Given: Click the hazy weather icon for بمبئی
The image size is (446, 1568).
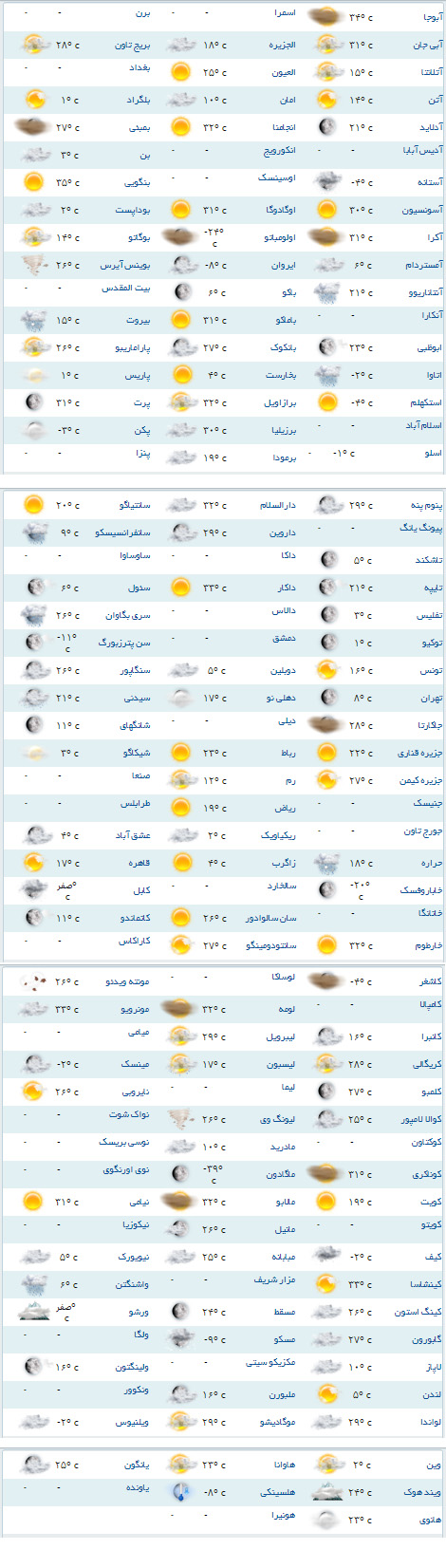Looking at the screenshot, I should 34,127.
